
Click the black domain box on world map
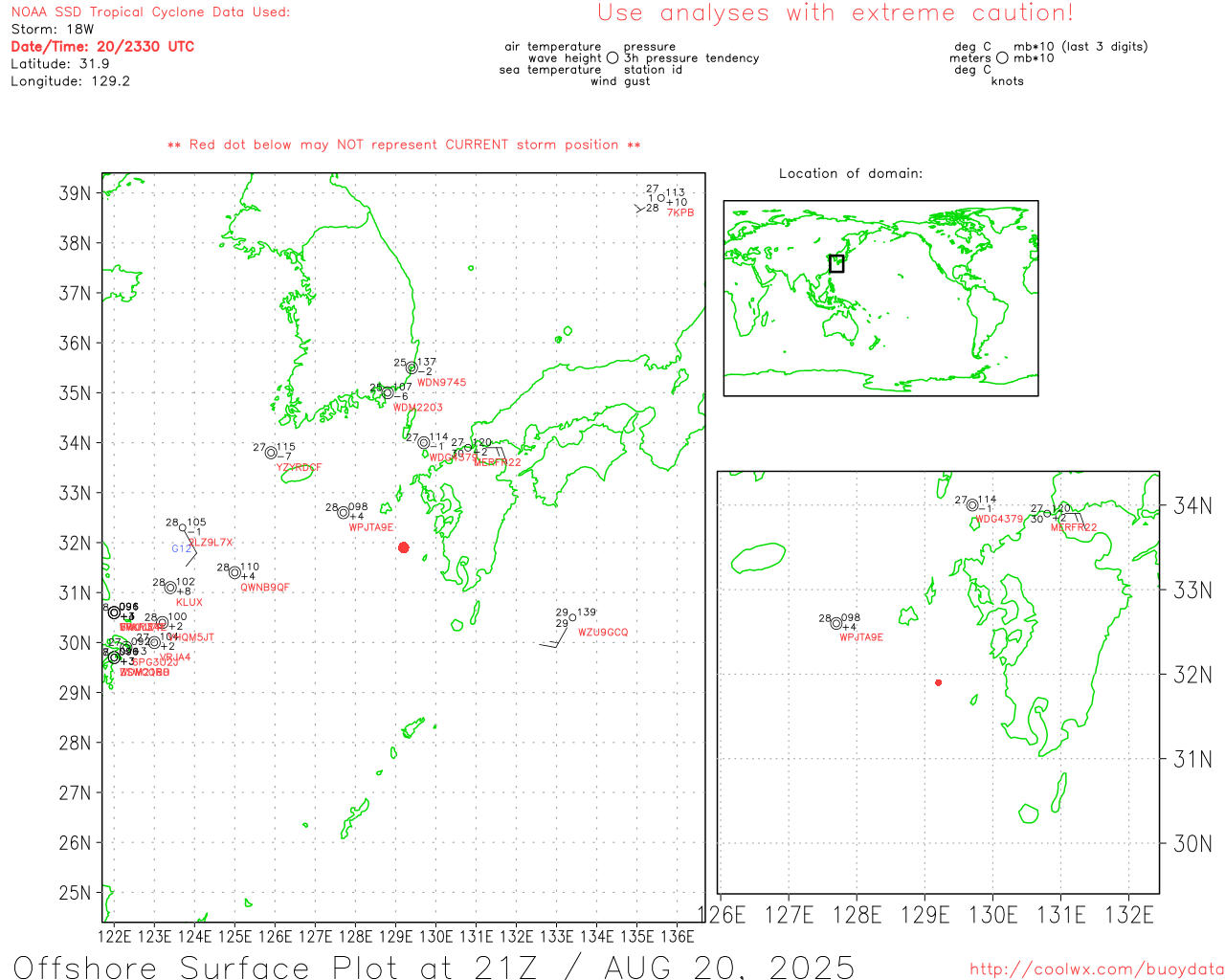tap(836, 263)
